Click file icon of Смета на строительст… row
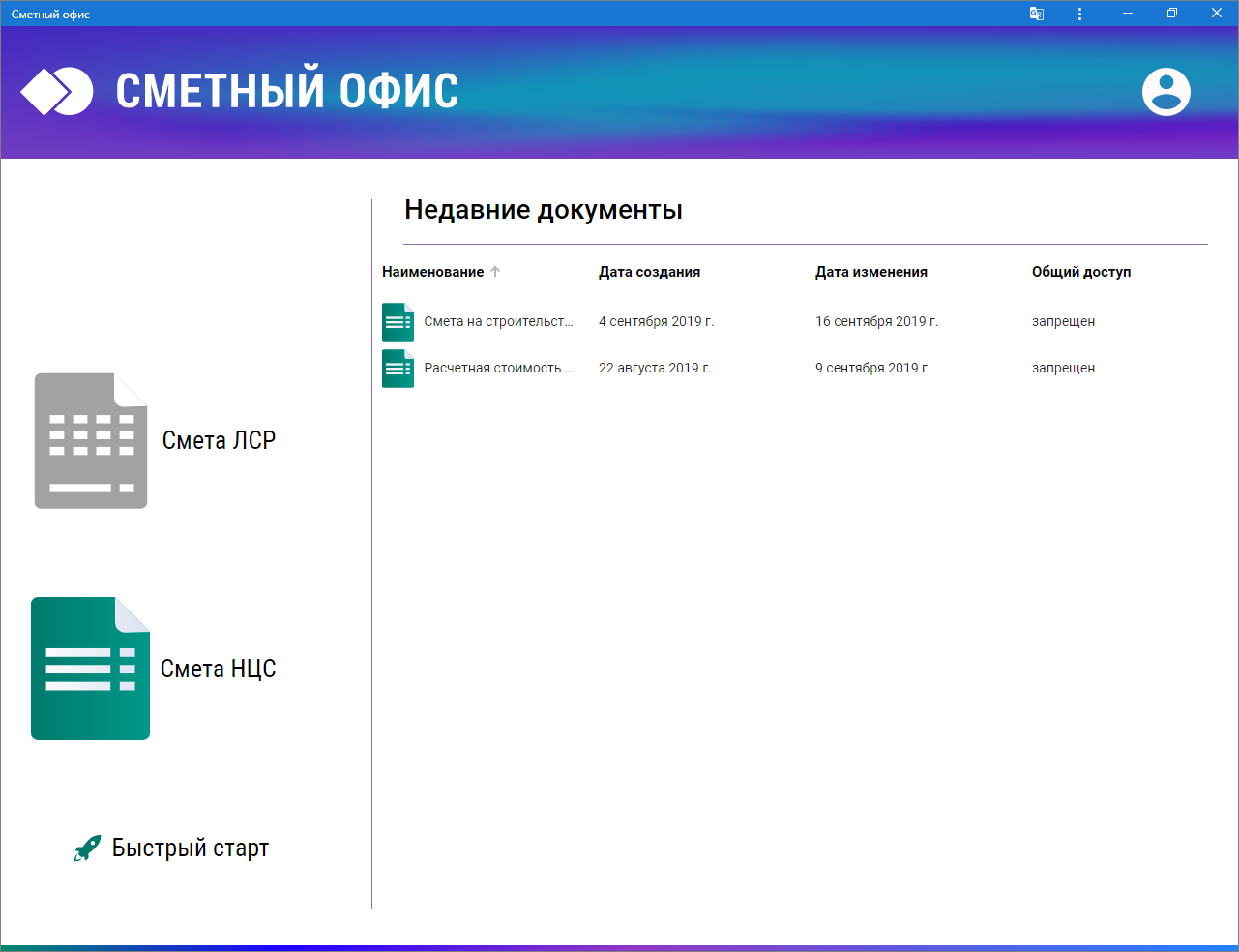The width and height of the screenshot is (1239, 952). click(398, 322)
